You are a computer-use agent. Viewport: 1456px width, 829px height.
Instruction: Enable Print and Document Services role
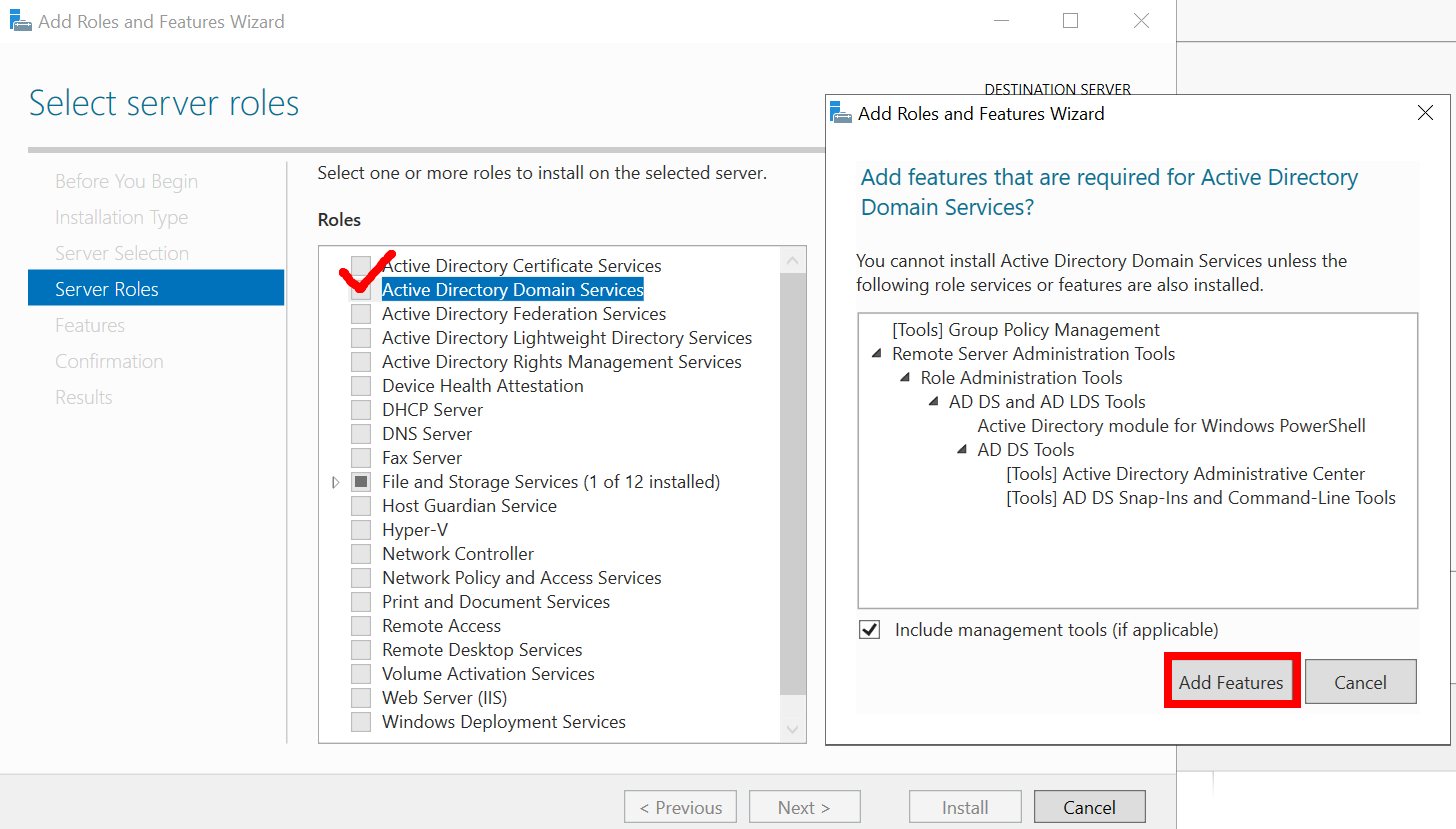(x=361, y=602)
